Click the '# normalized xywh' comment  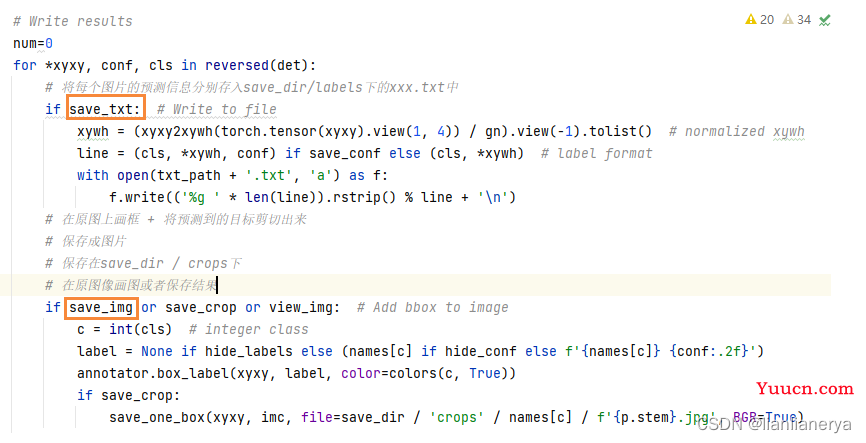(736, 131)
